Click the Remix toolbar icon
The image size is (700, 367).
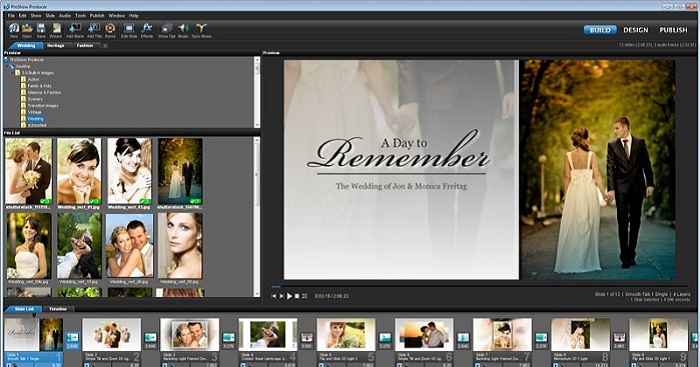tap(110, 29)
